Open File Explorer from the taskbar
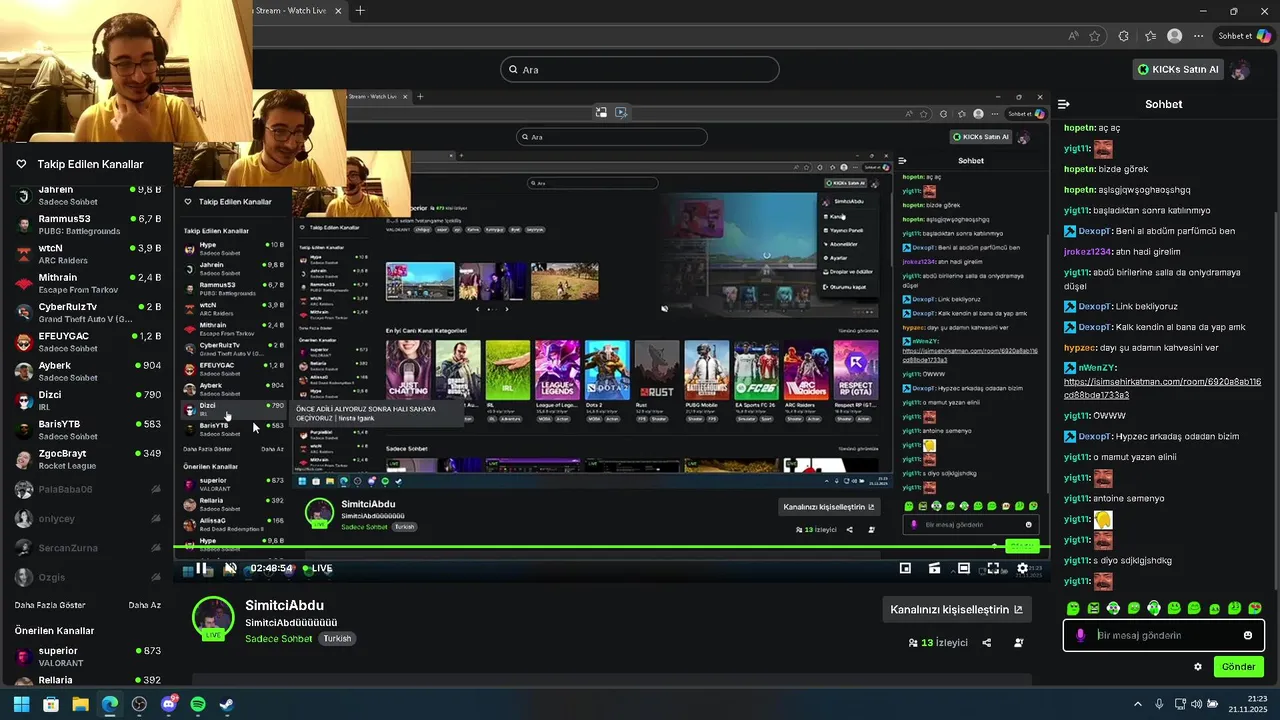The width and height of the screenshot is (1280, 720). (x=80, y=704)
